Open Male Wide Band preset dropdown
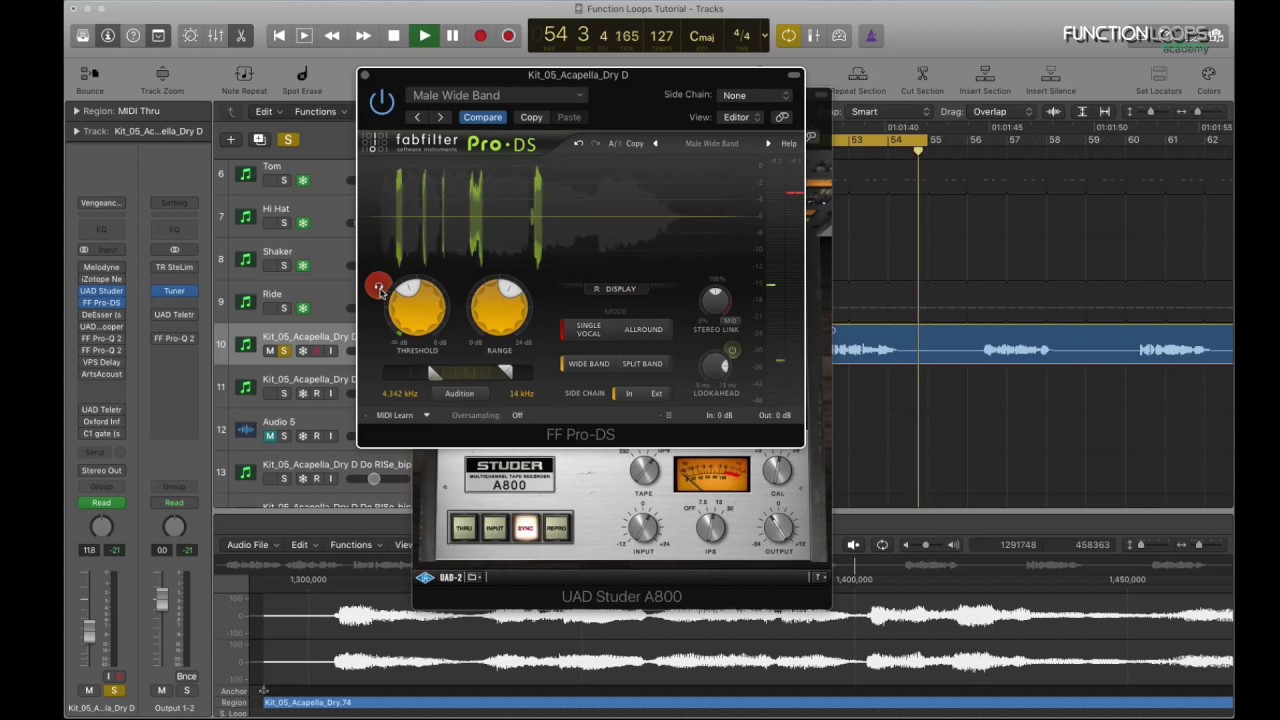The image size is (1280, 720). [497, 95]
